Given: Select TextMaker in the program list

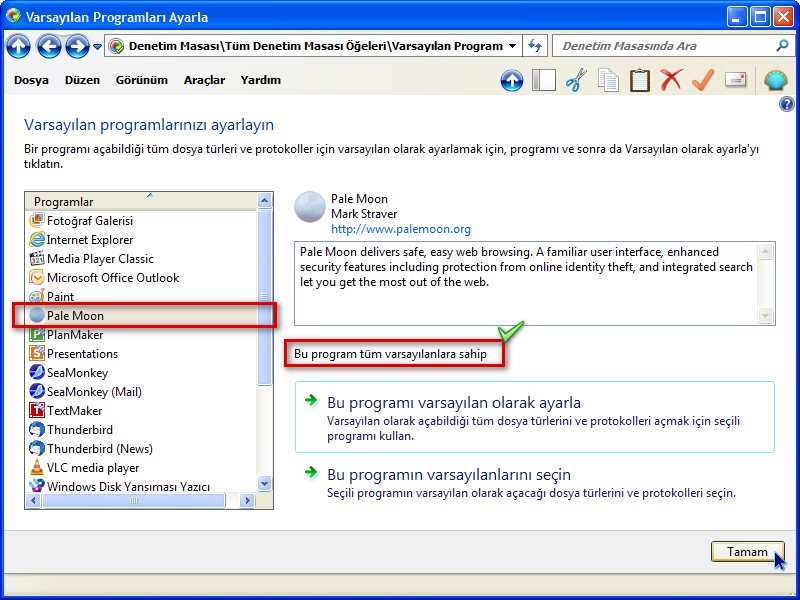Looking at the screenshot, I should [141, 410].
